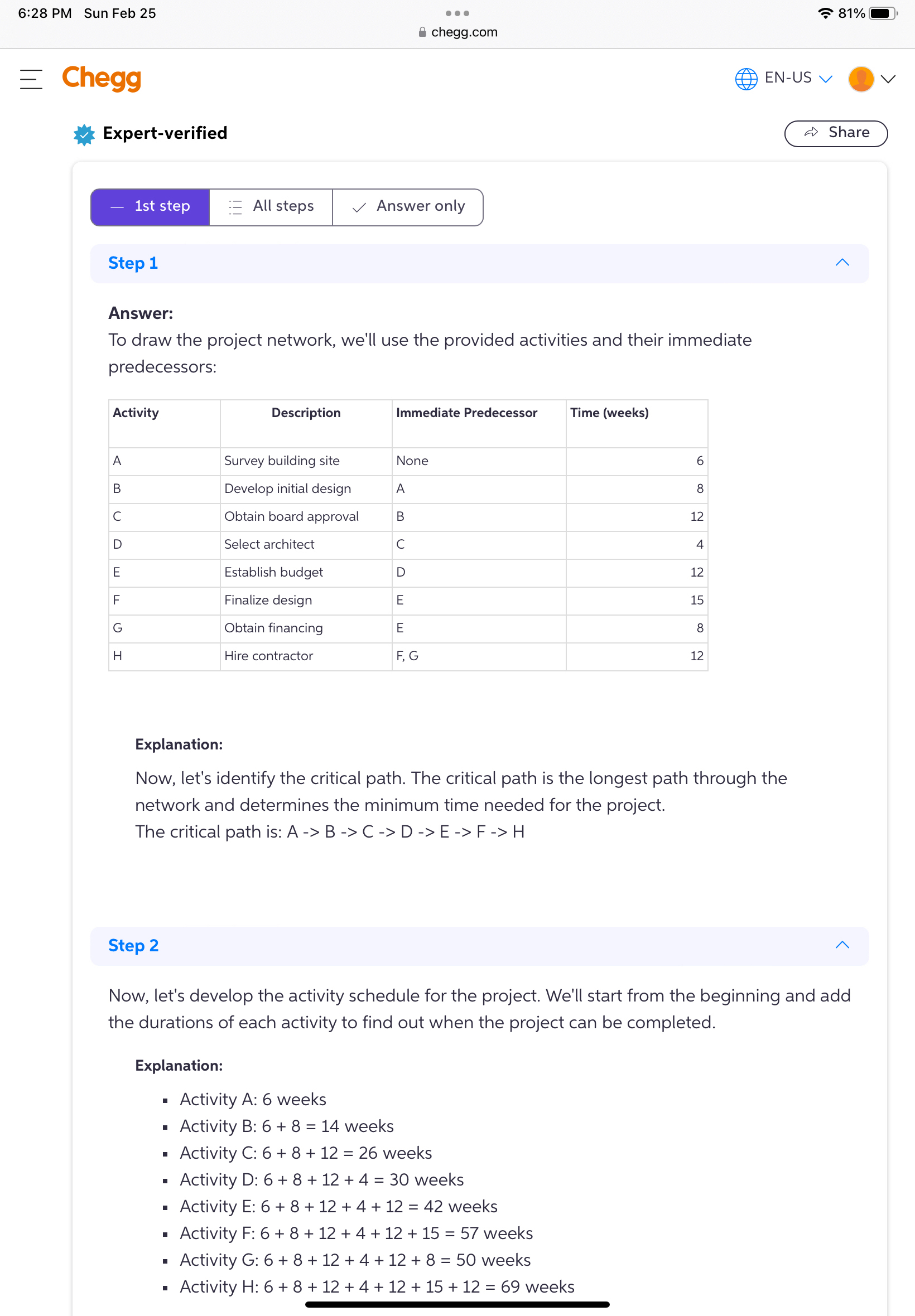The height and width of the screenshot is (1316, 915).
Task: Switch to the All steps view
Action: (271, 206)
